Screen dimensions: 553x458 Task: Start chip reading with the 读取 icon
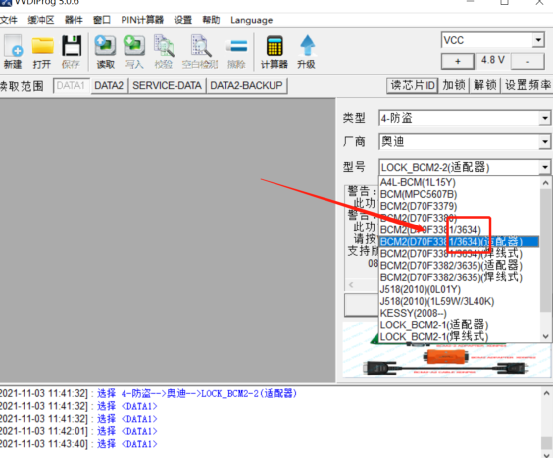105,51
